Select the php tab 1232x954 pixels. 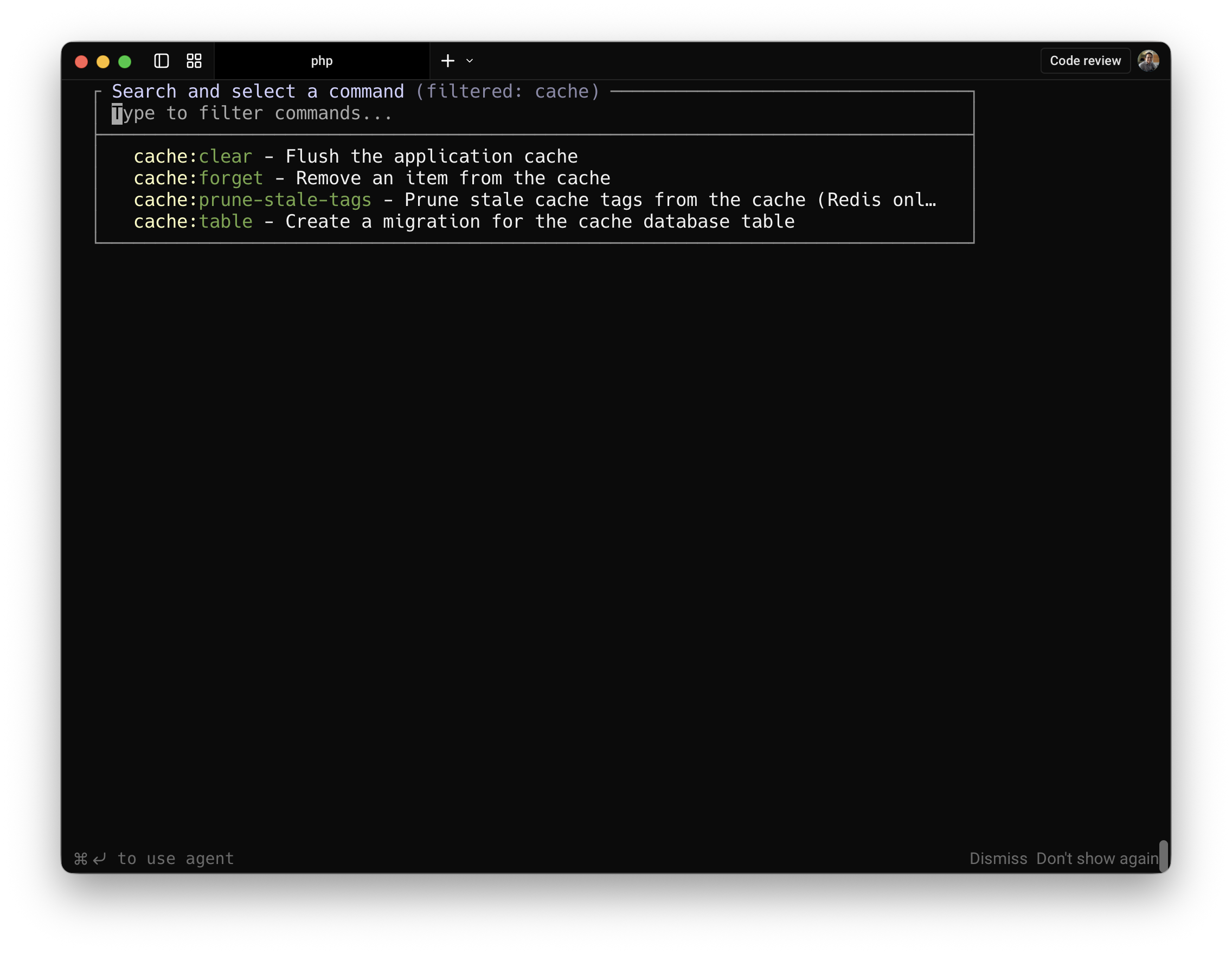tap(322, 61)
